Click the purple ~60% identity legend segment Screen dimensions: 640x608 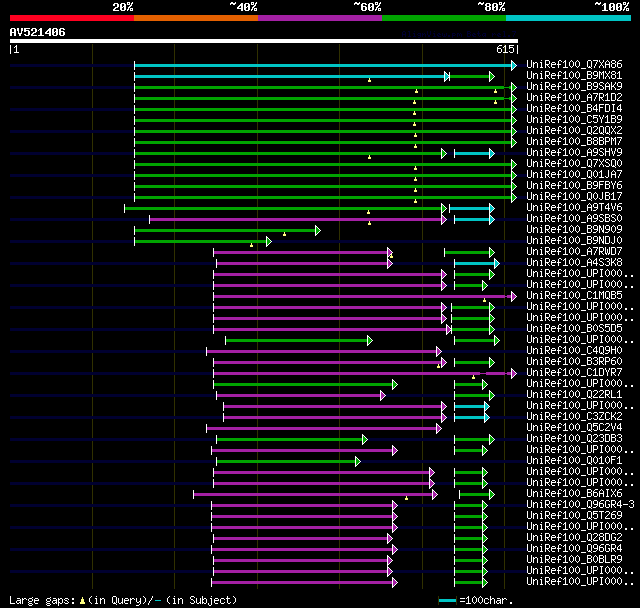click(x=320, y=18)
